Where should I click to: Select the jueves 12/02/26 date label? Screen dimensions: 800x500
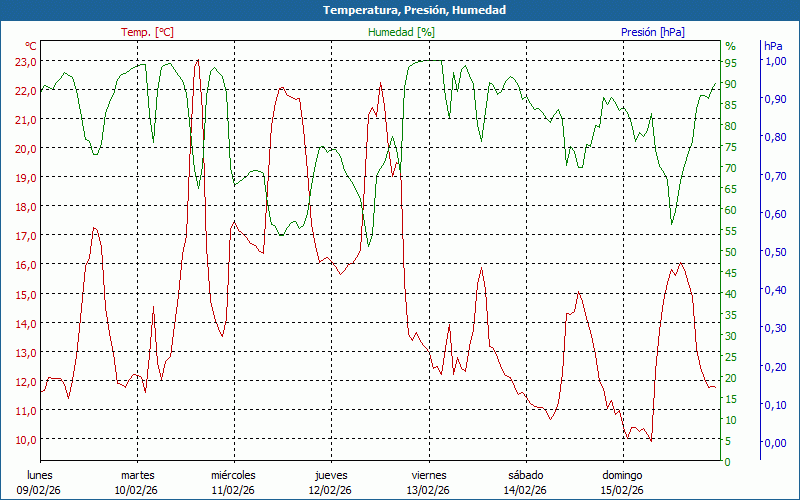(x=330, y=482)
